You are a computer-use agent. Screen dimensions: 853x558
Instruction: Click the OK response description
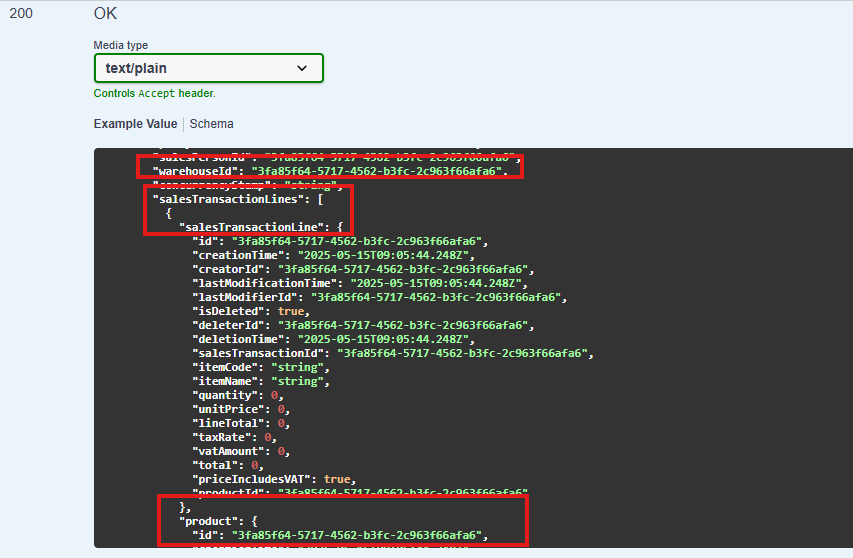[x=105, y=14]
